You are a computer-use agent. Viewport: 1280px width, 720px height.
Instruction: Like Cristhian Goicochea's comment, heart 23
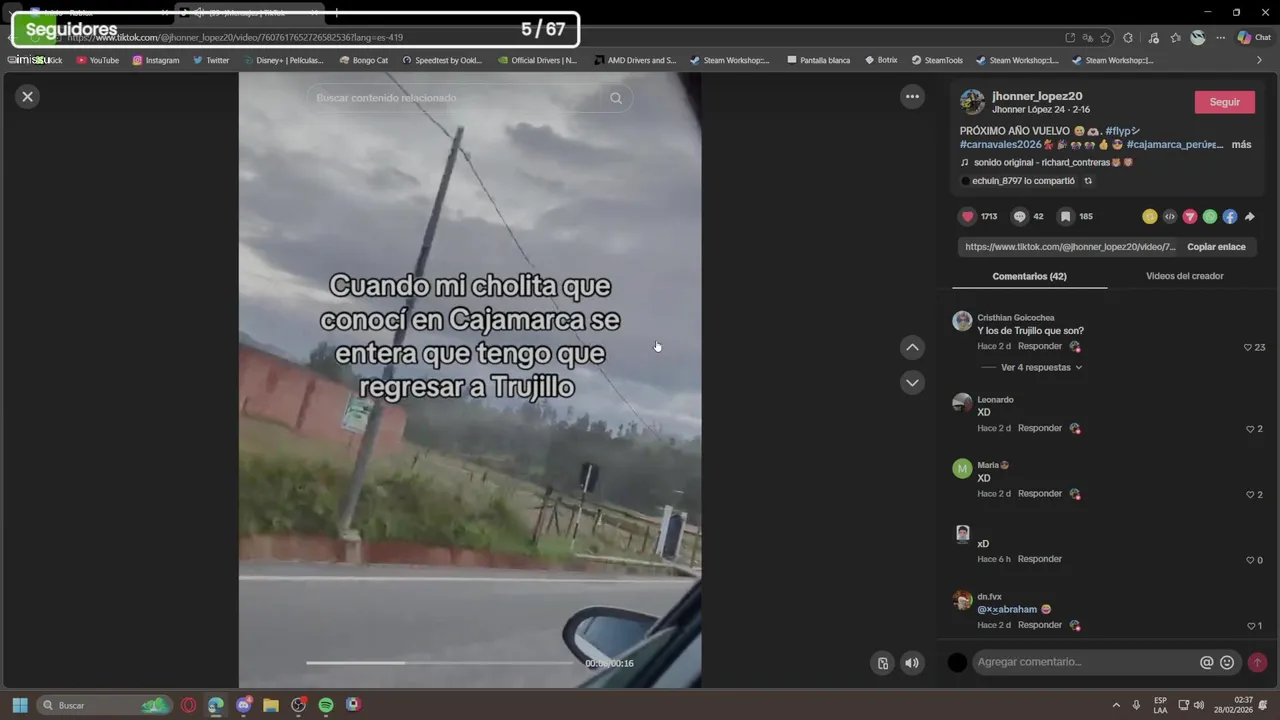[1248, 347]
